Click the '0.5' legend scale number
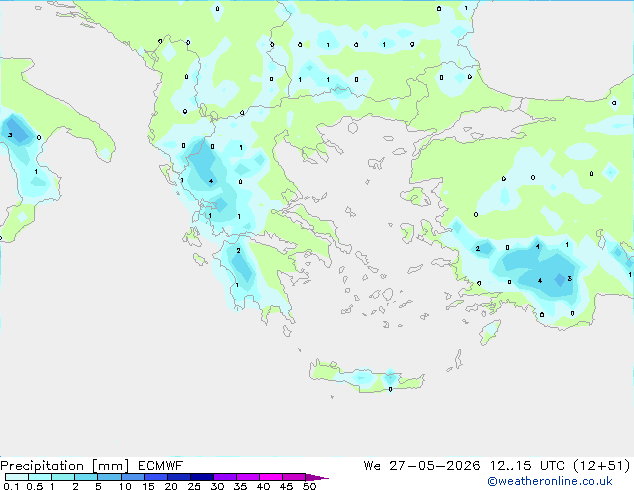The image size is (634, 490). tap(34, 486)
